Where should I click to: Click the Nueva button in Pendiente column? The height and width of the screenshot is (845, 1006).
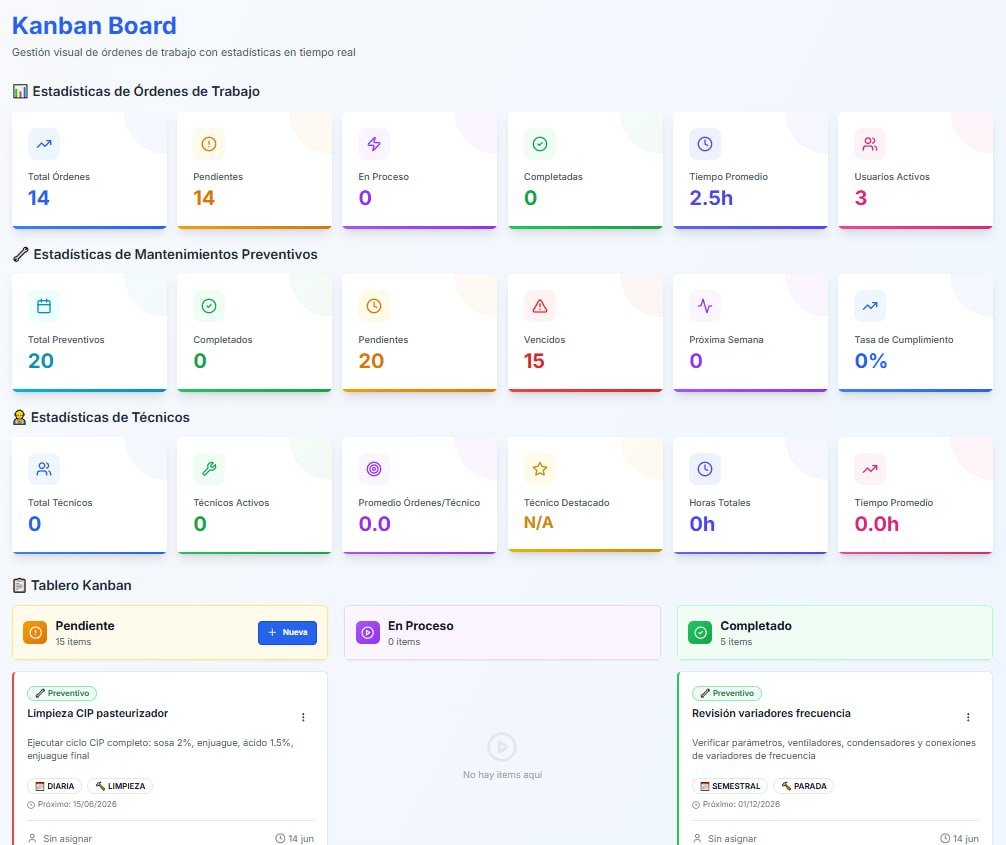[x=287, y=633]
